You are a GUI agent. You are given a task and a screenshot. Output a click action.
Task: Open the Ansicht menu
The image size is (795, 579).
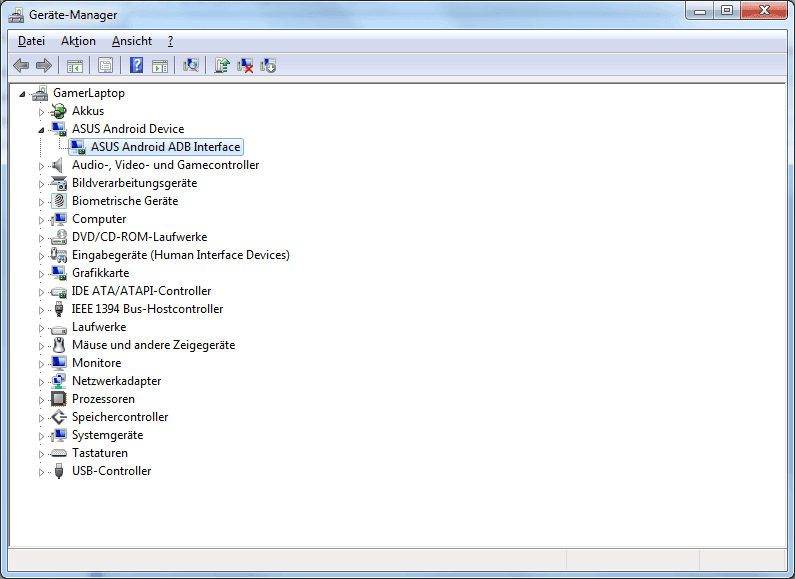pos(132,41)
